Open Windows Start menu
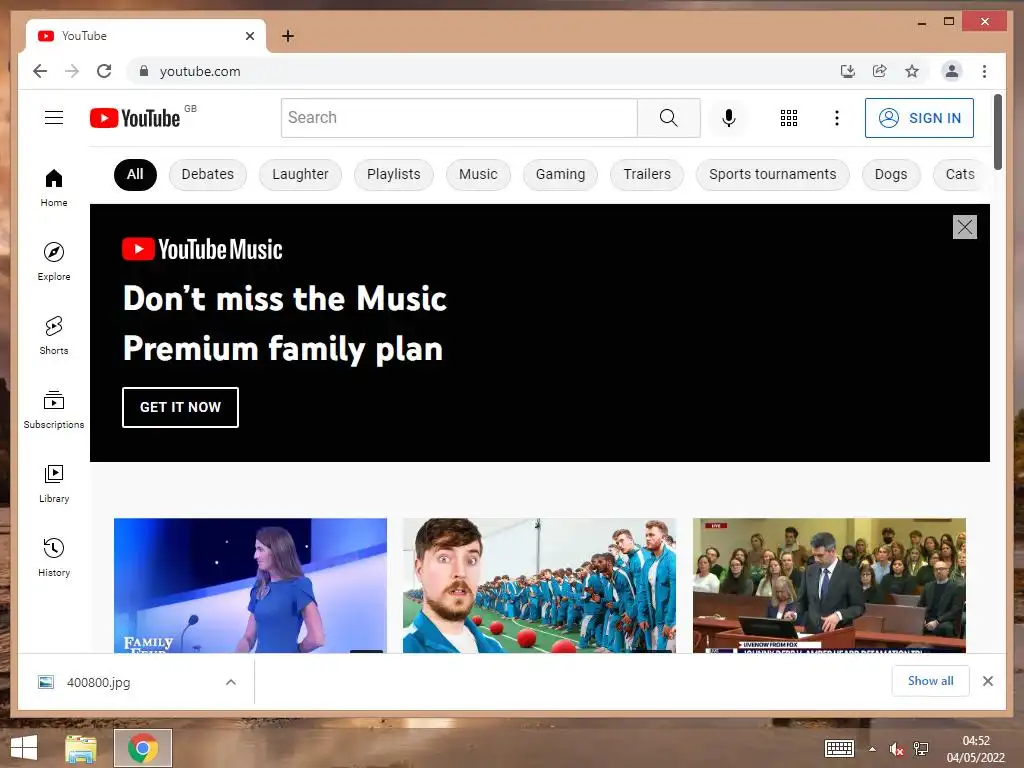This screenshot has width=1024, height=768. [x=24, y=748]
